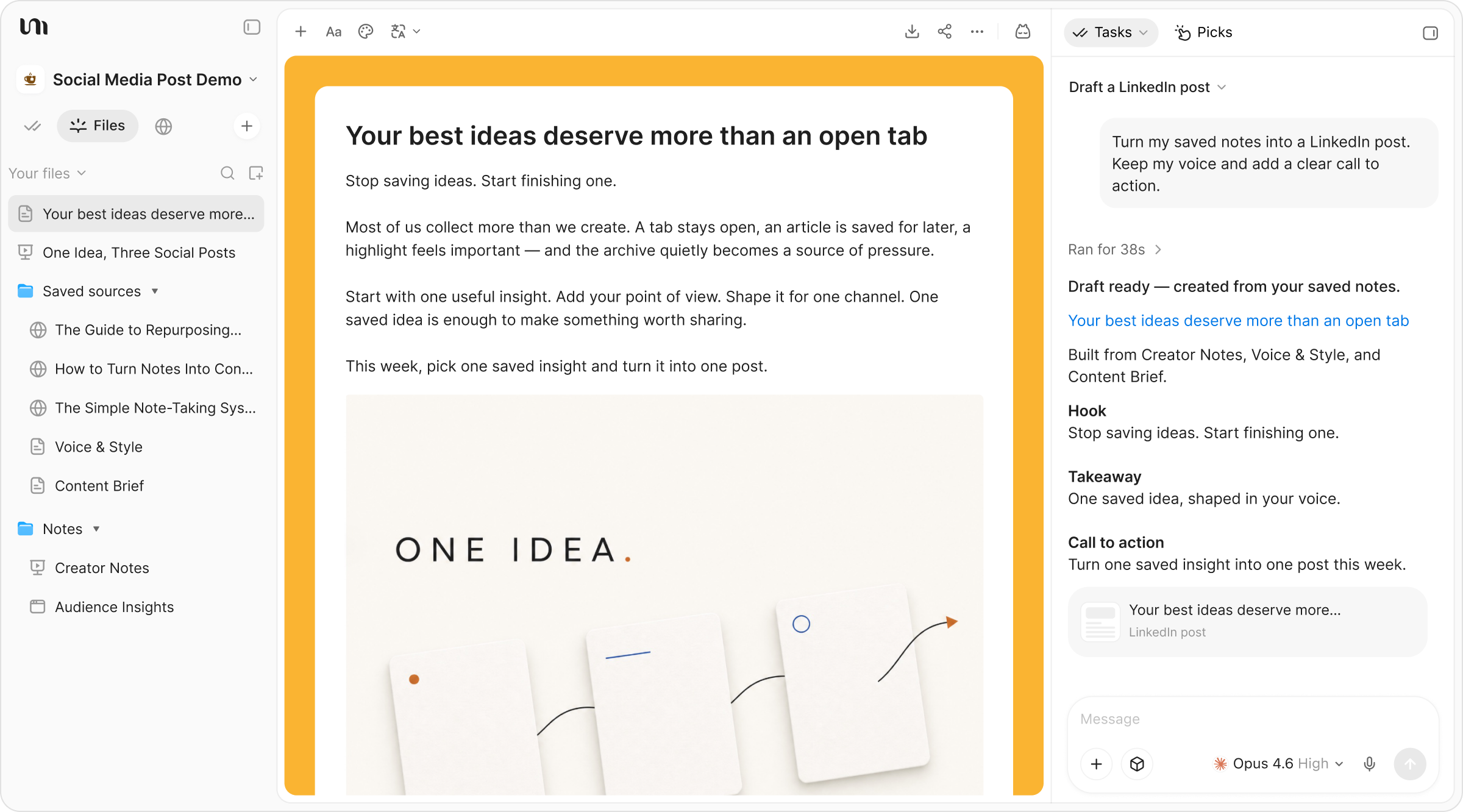Image resolution: width=1463 pixels, height=812 pixels.
Task: Expand the 'Ran for 38s' details
Action: point(1115,250)
